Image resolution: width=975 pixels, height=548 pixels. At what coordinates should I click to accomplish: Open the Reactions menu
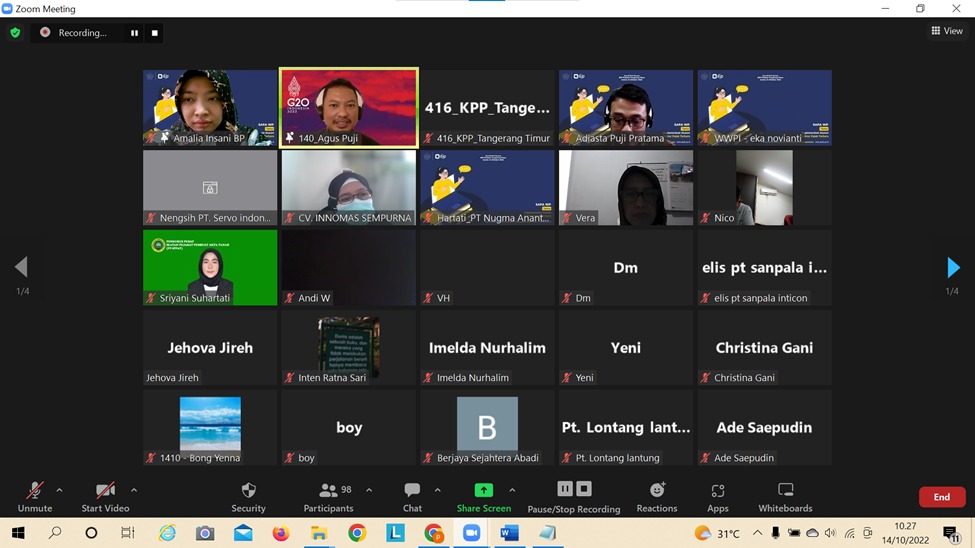point(657,496)
